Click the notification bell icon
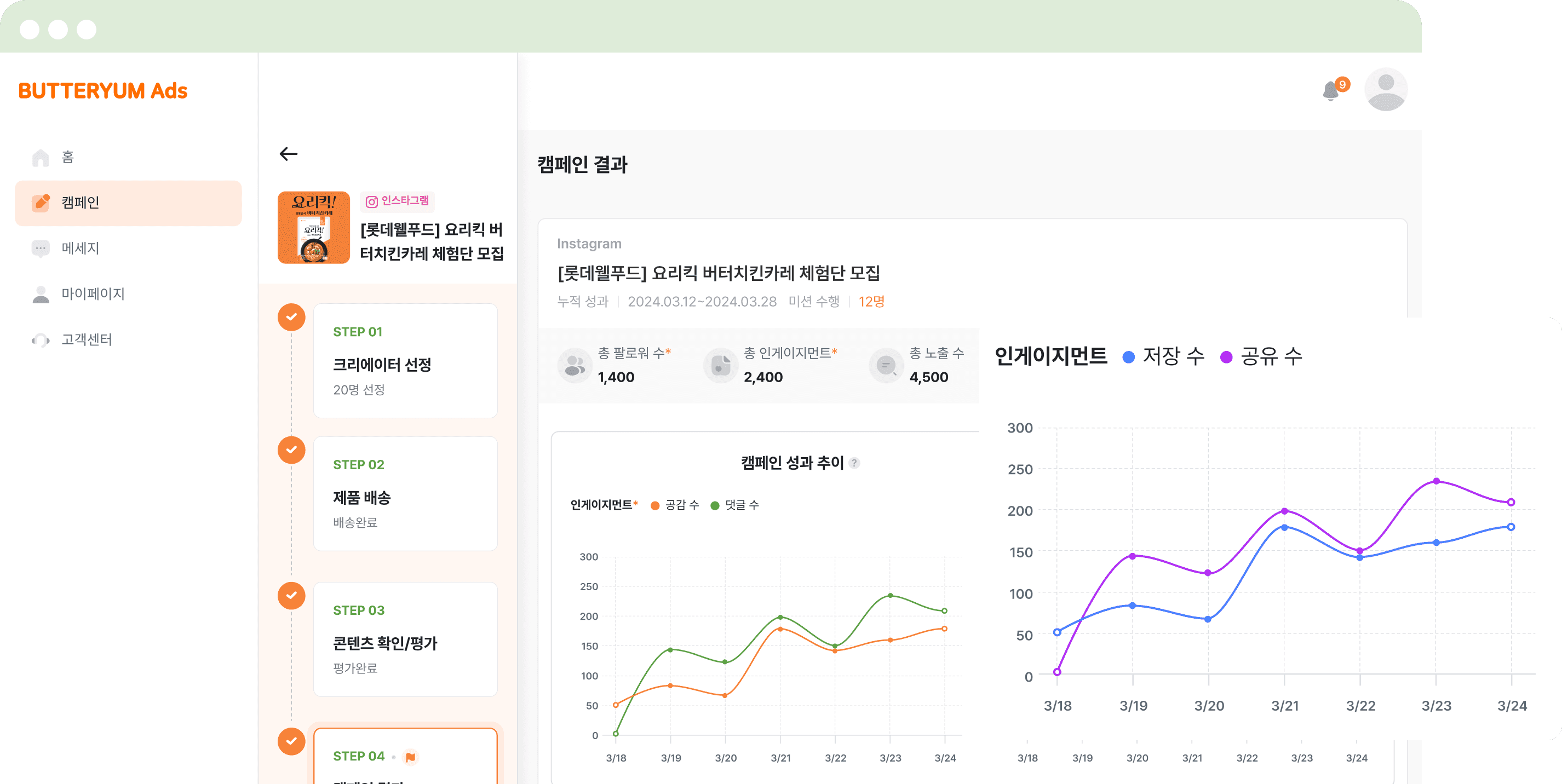 coord(1331,91)
